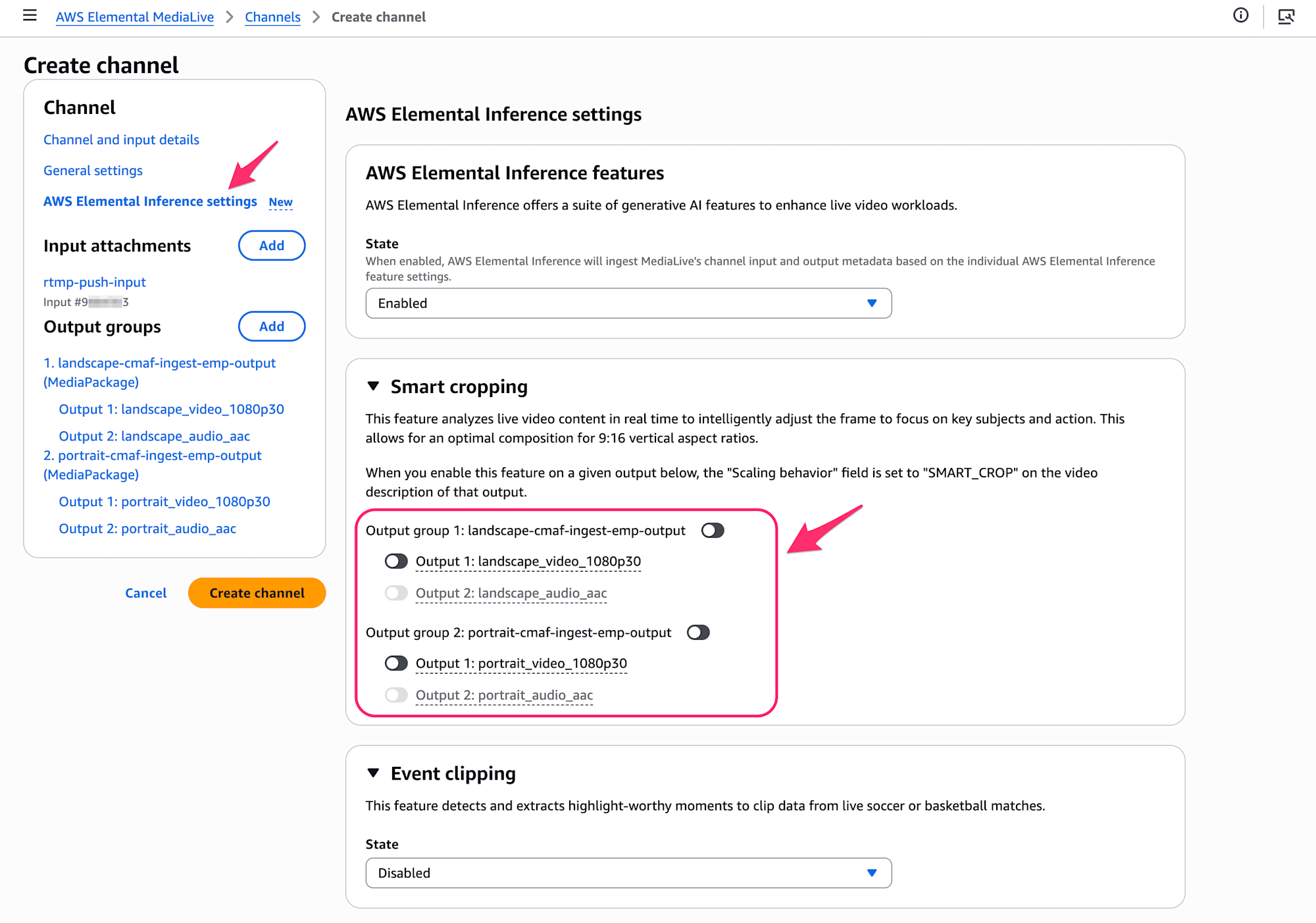Collapse the Event clipping section triangle

373,773
